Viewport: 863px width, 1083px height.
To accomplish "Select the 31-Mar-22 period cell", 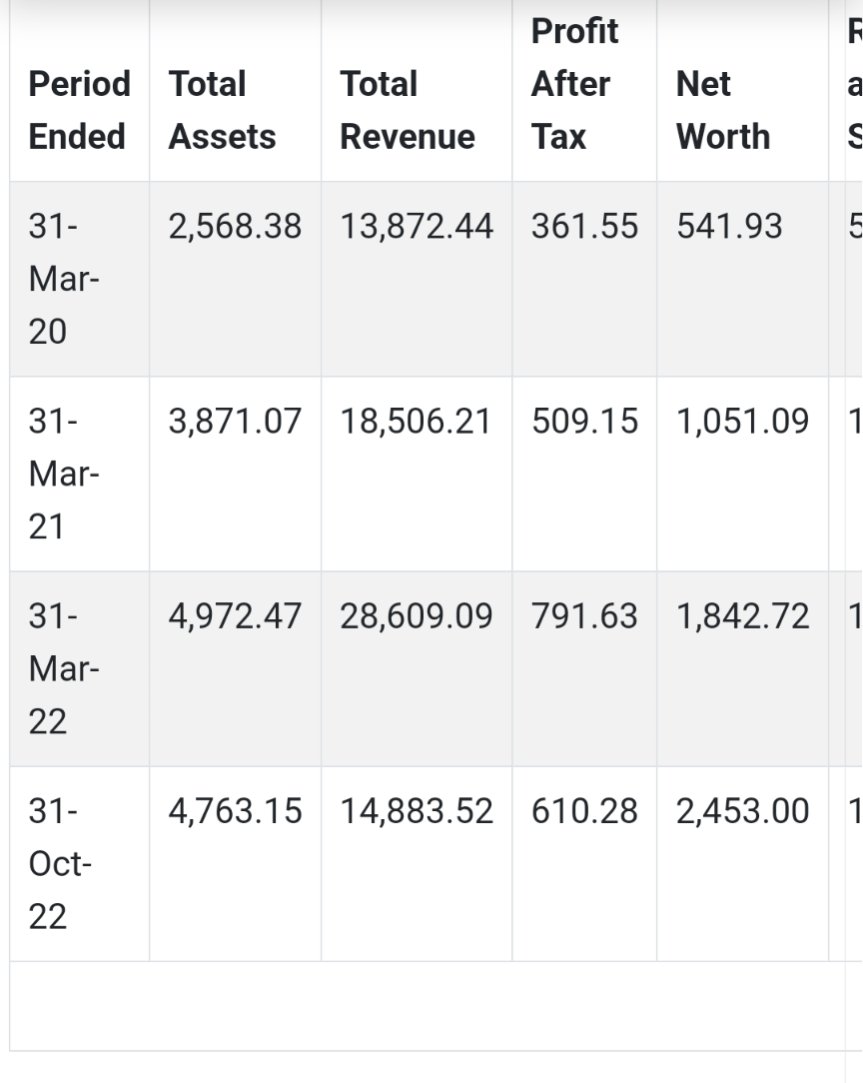I will (64, 669).
